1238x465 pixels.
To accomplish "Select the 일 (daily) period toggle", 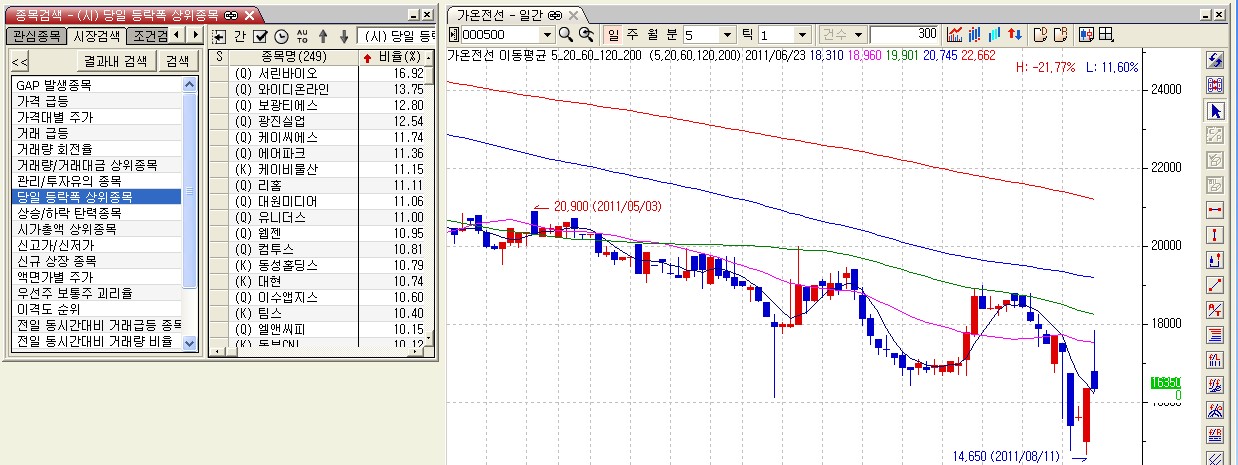I will pos(610,35).
